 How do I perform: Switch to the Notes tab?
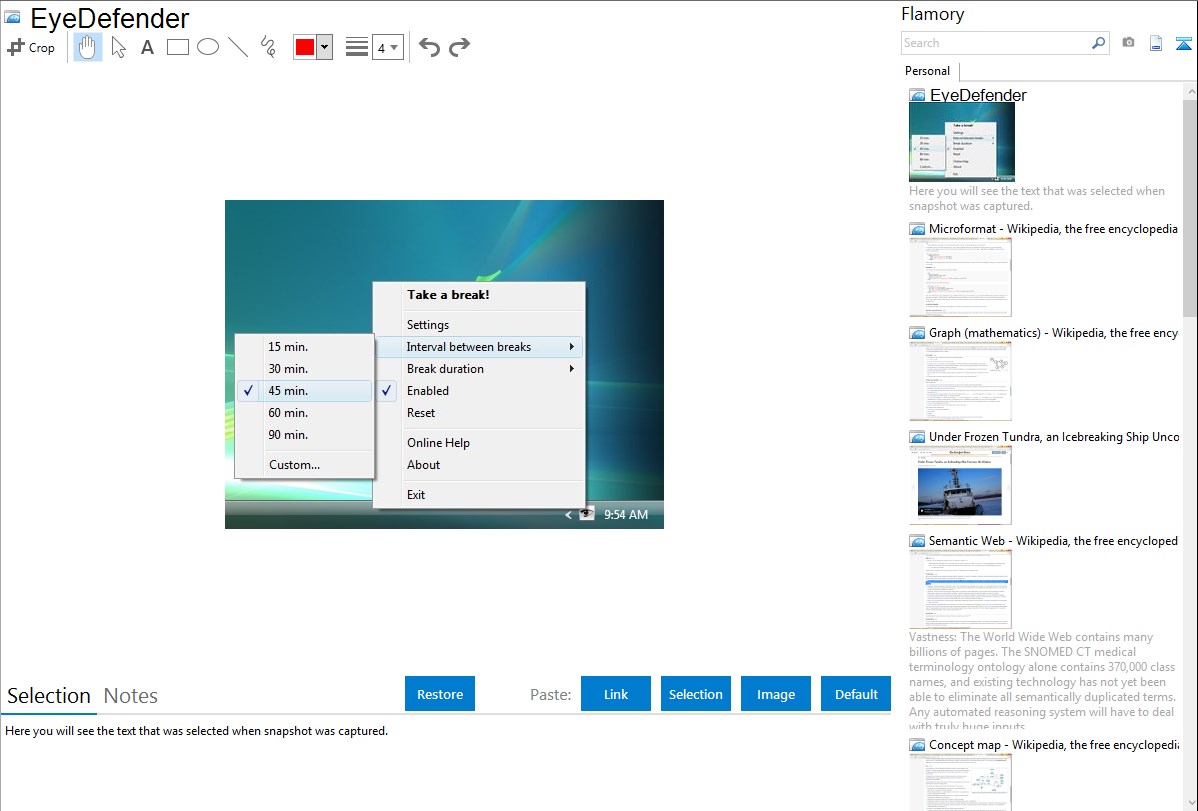[131, 696]
